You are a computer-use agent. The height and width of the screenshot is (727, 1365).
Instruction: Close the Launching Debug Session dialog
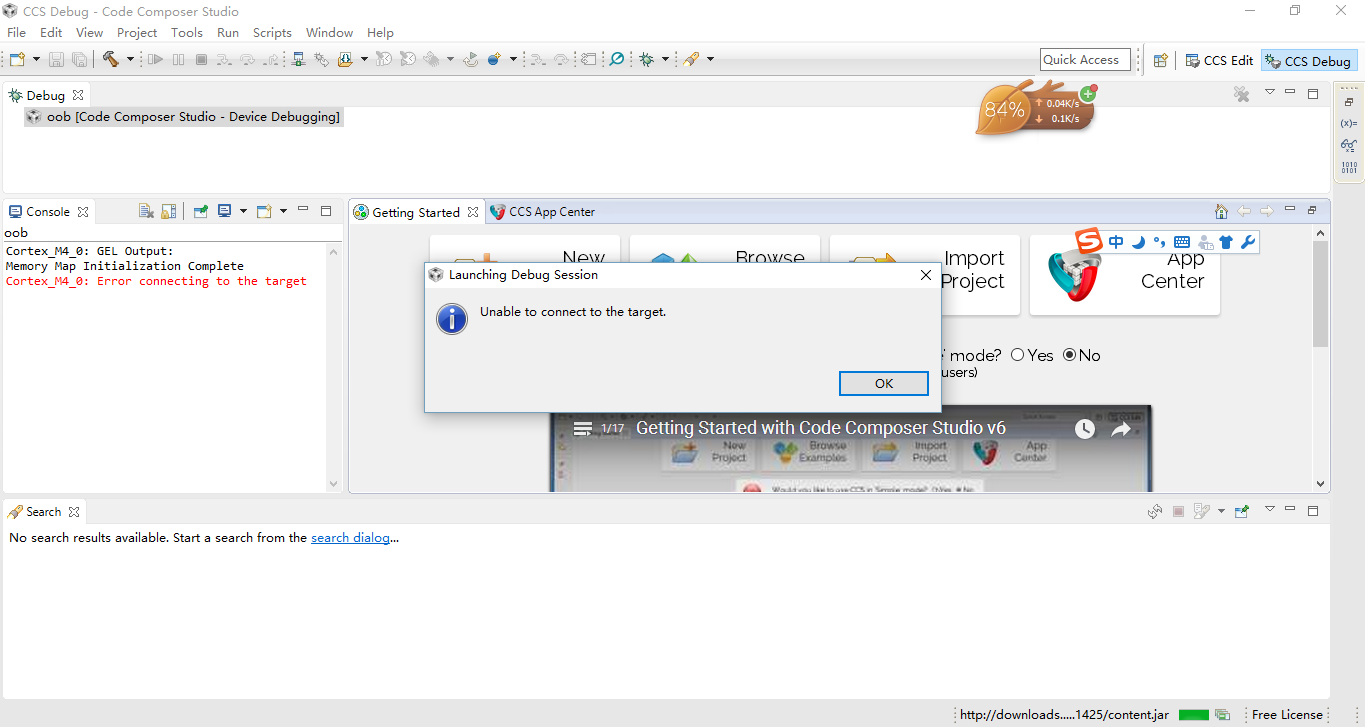click(x=926, y=275)
